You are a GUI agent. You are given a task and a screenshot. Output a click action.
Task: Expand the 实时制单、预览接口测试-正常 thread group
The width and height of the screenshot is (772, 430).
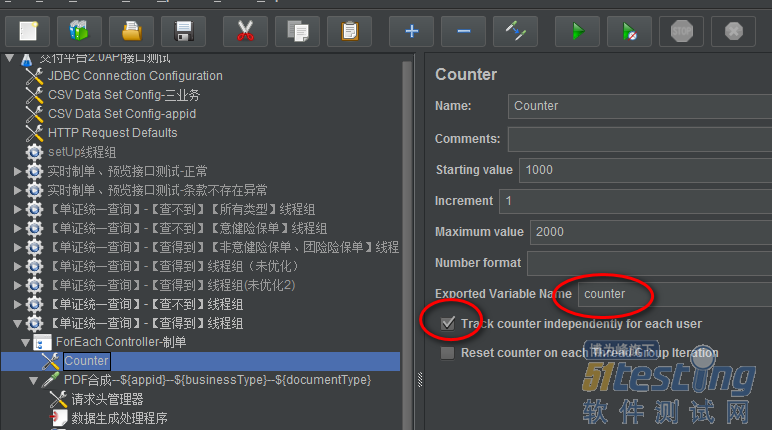[17, 171]
